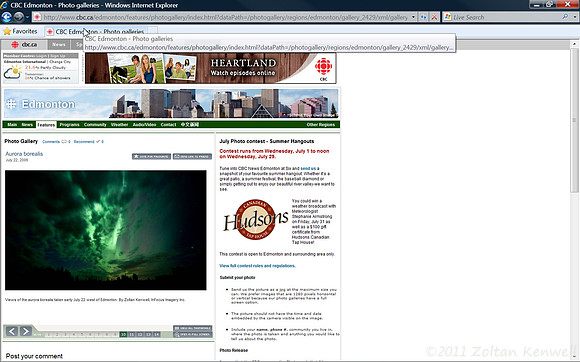580x362 pixels.
Task: Open the Community navigation item
Action: click(95, 125)
